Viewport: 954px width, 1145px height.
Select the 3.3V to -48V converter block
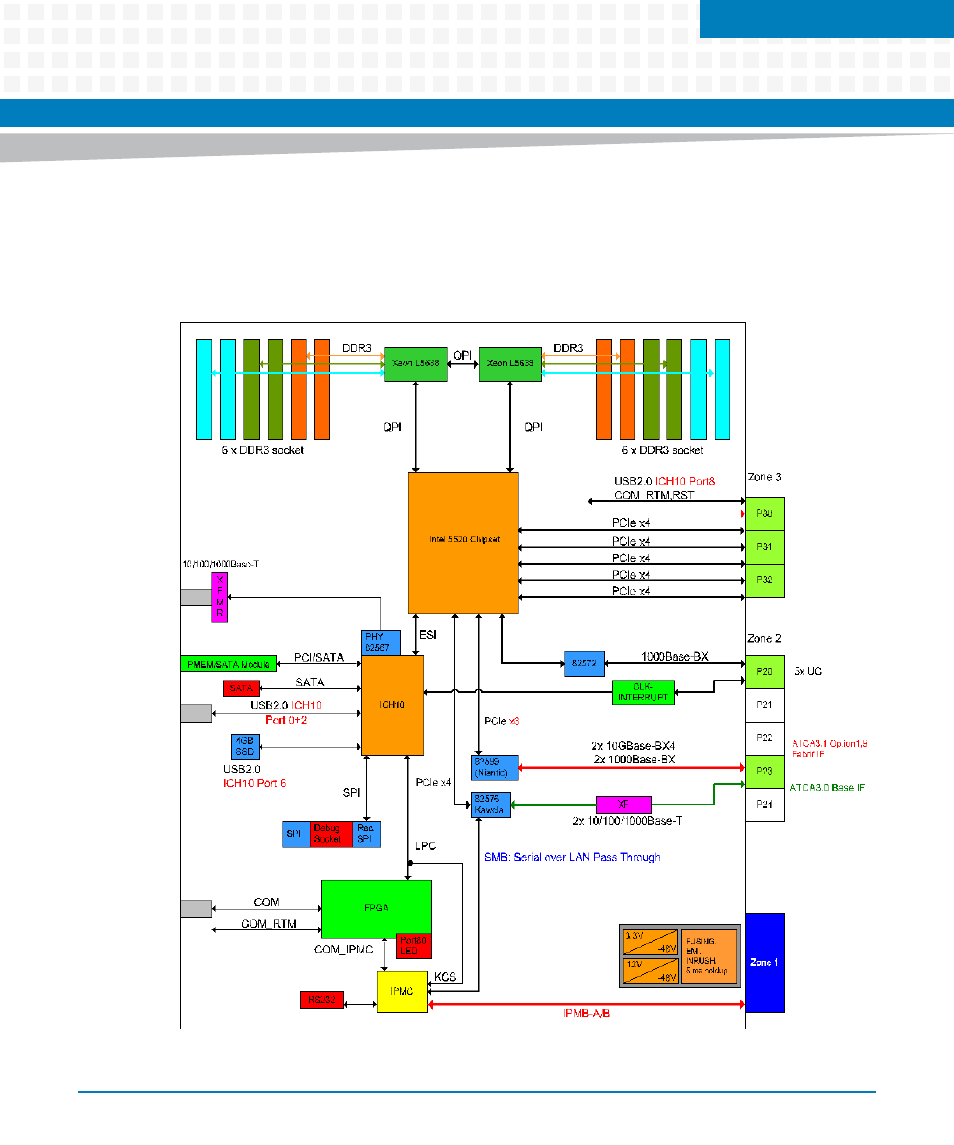click(650, 942)
